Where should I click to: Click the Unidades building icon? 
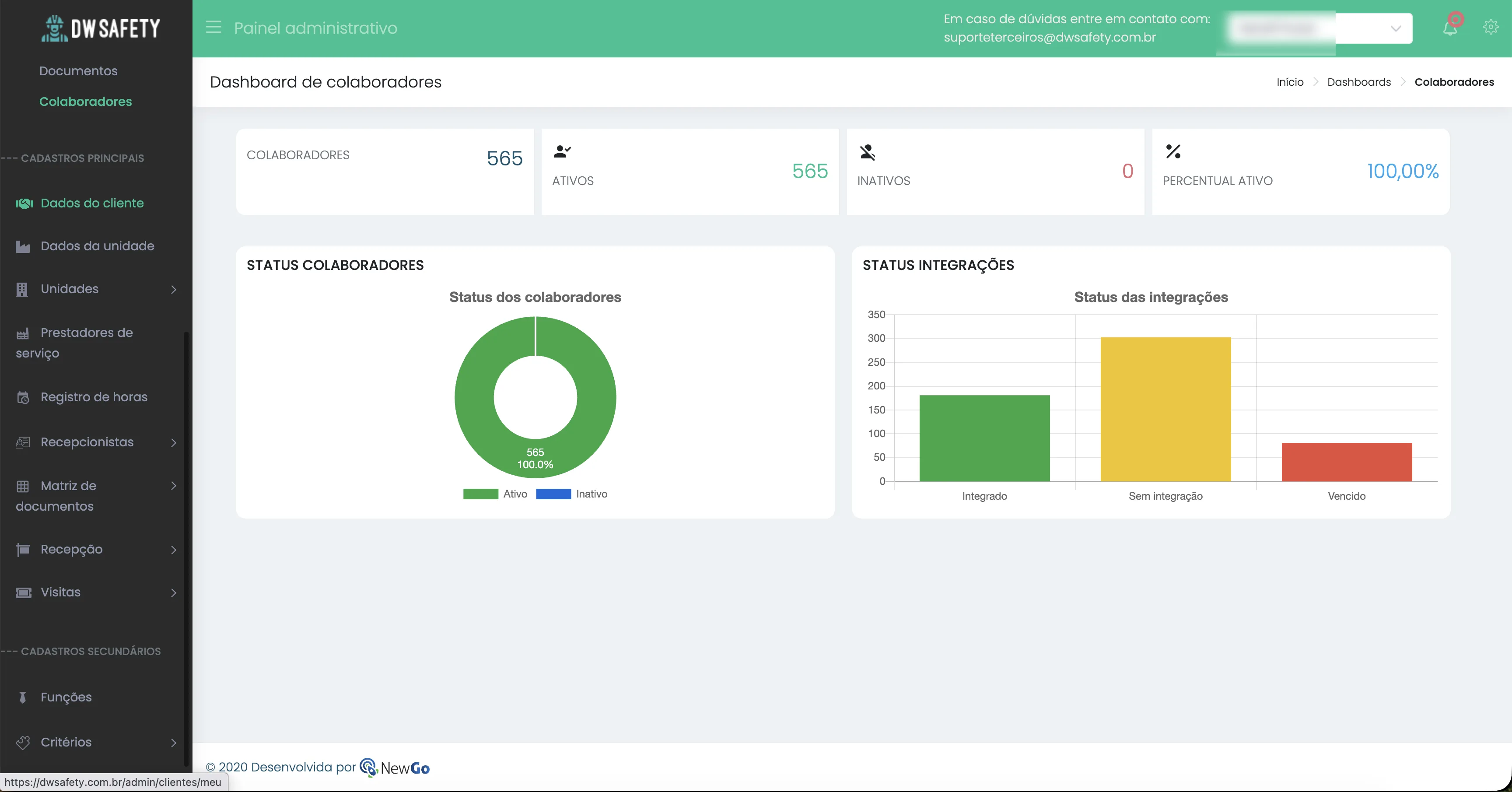click(22, 289)
